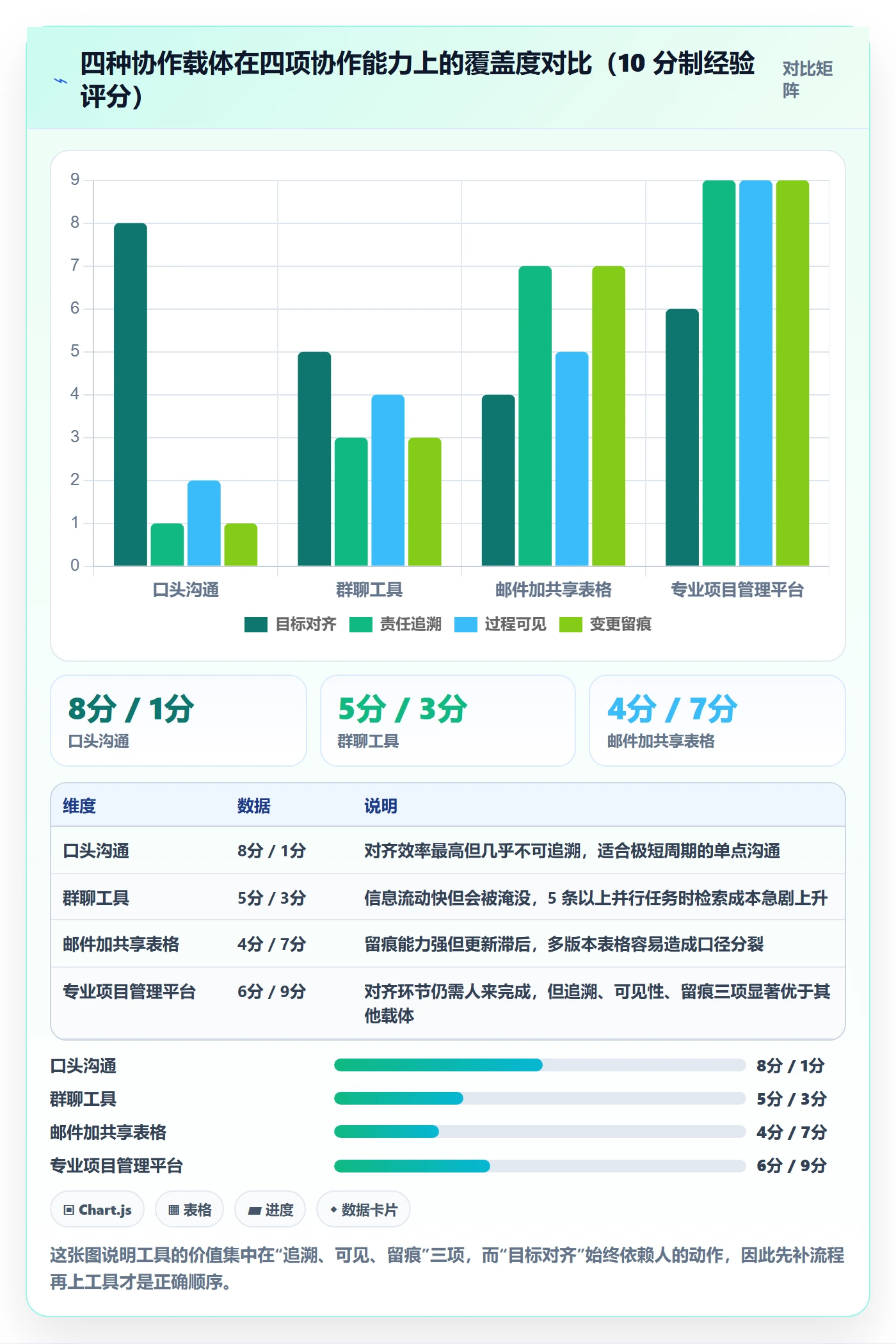The height and width of the screenshot is (1344, 896).
Task: Select the 4分 / 7分 邮件加共享表格 data card
Action: point(717,721)
